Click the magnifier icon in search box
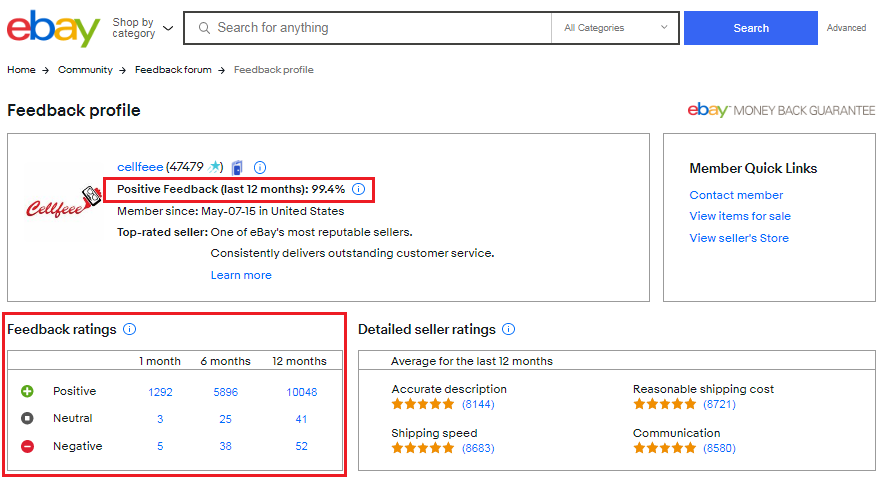Viewport: 885px width, 481px height. pyautogui.click(x=204, y=28)
